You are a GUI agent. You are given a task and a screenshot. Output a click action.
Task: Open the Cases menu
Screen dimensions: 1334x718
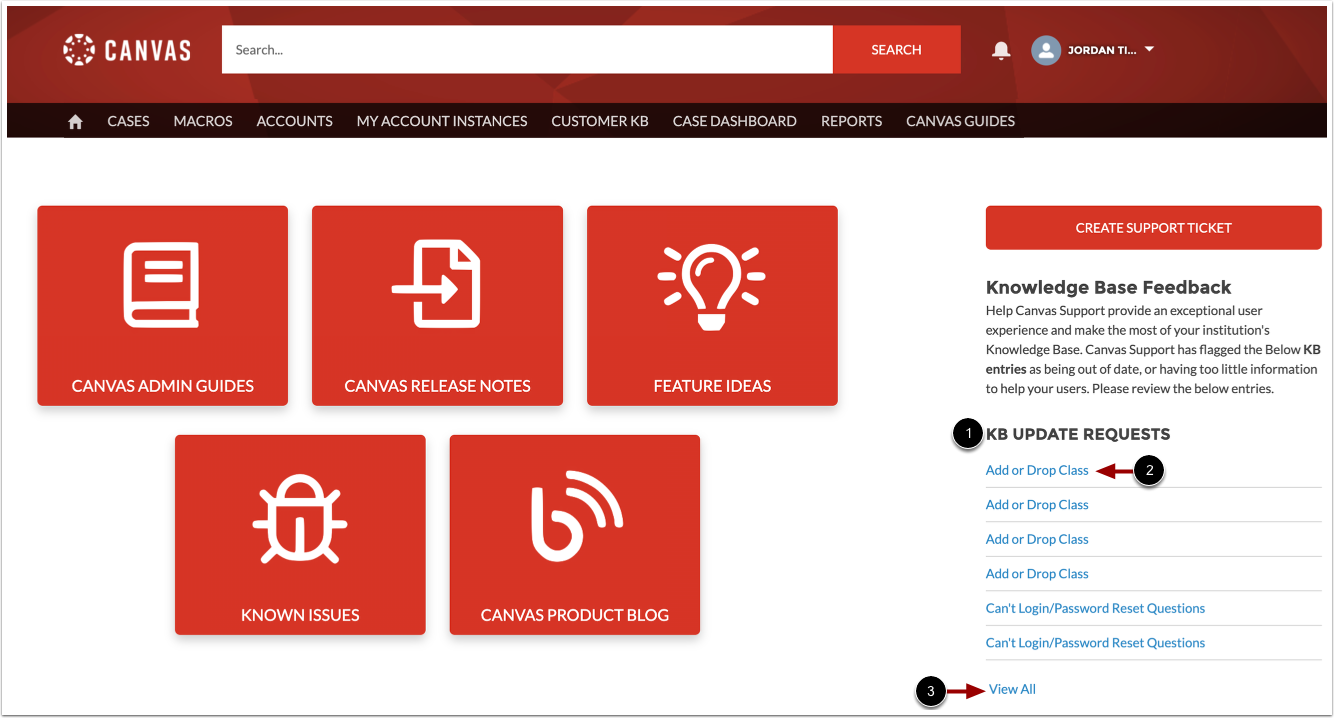[128, 121]
